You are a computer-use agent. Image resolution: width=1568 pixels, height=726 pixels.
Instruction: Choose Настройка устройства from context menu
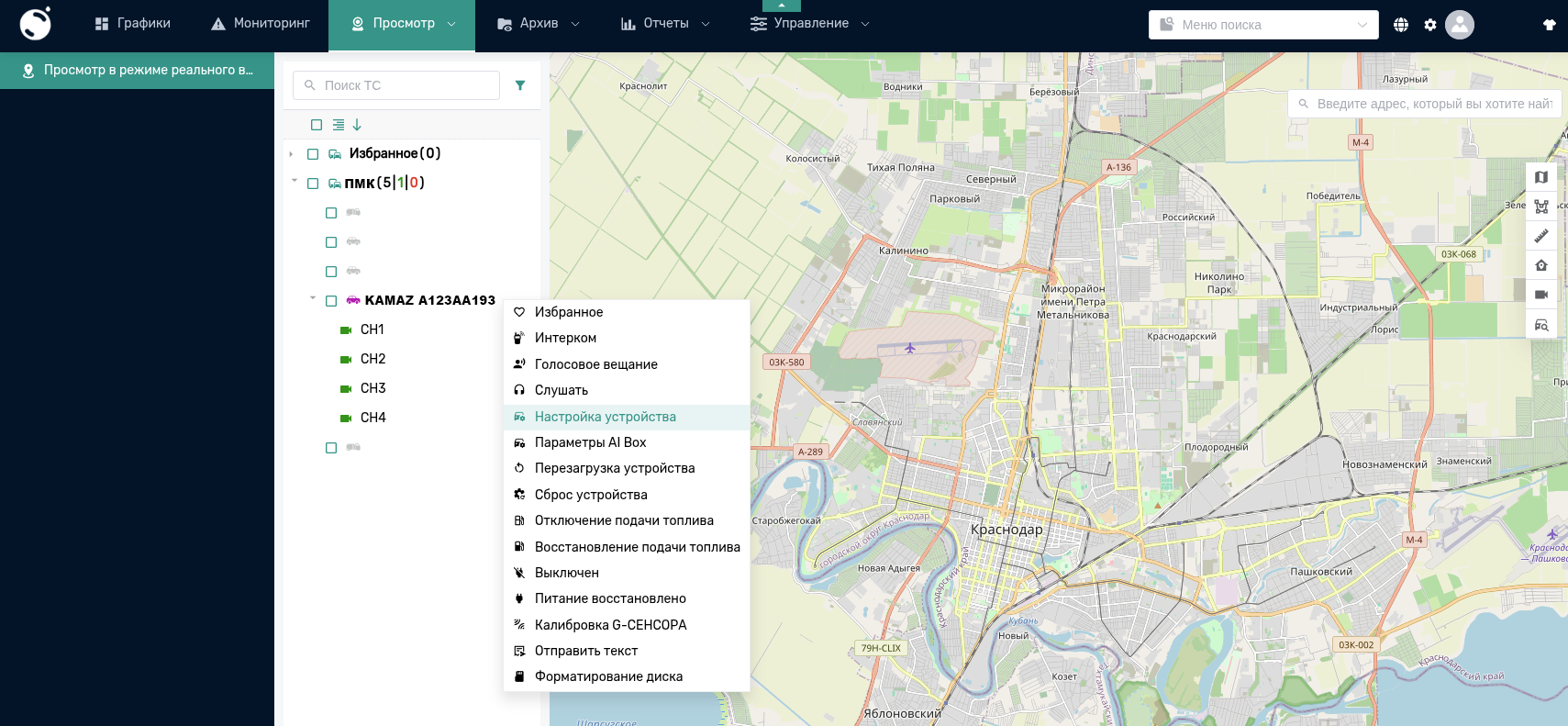pyautogui.click(x=606, y=417)
